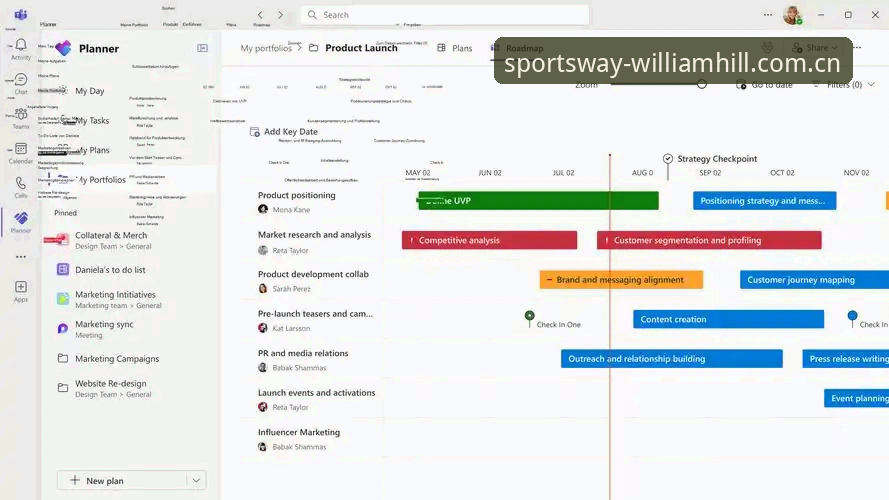Switch to Plans tab
This screenshot has width=889, height=500.
tap(455, 48)
